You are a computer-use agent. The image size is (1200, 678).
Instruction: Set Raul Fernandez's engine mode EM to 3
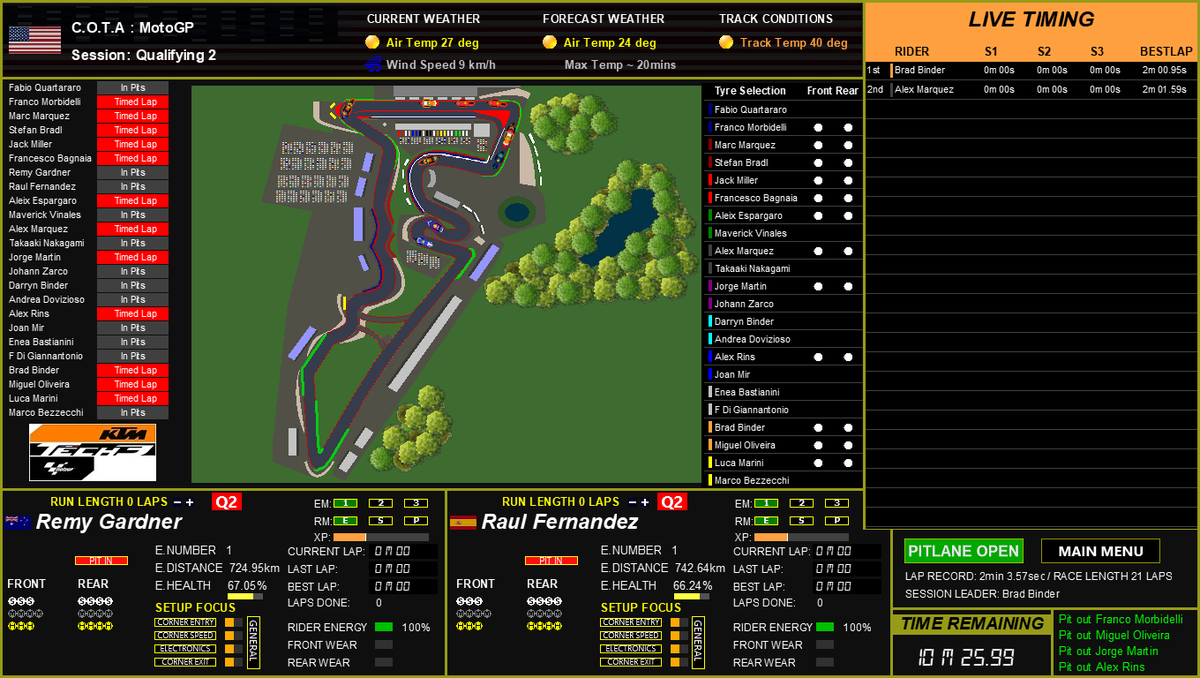coord(837,503)
